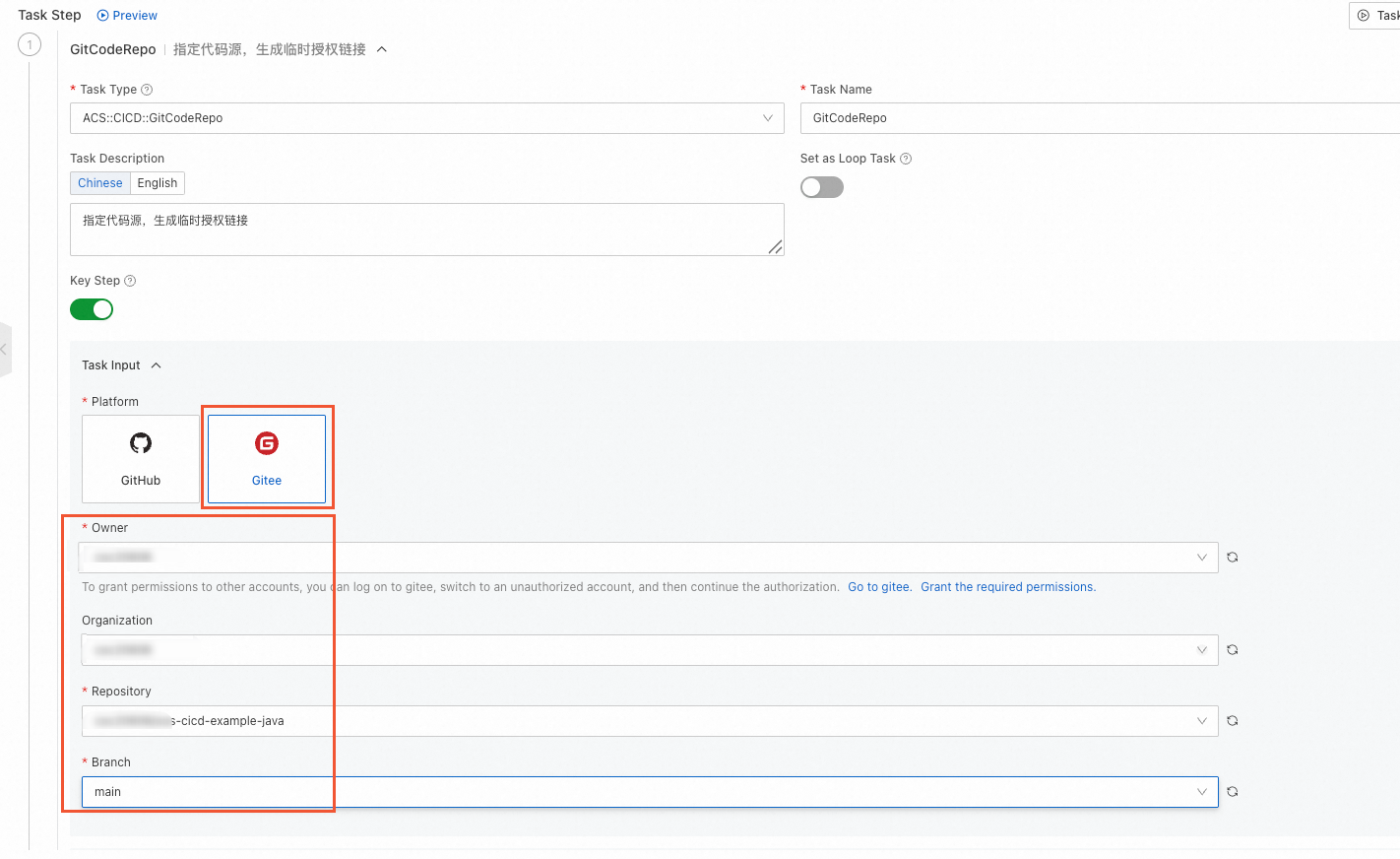The image size is (1400, 859).
Task: Refresh the Branch list
Action: click(x=1233, y=792)
